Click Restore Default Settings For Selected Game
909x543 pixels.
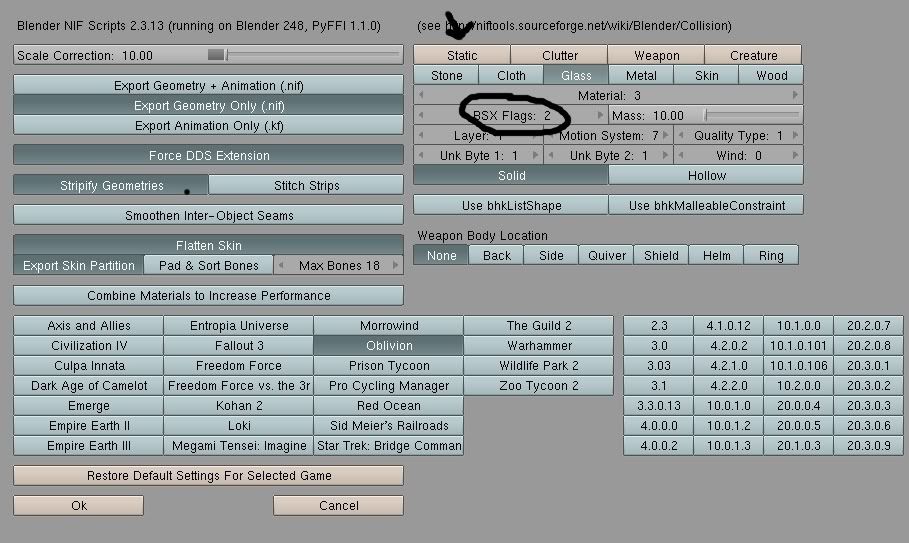tap(209, 475)
